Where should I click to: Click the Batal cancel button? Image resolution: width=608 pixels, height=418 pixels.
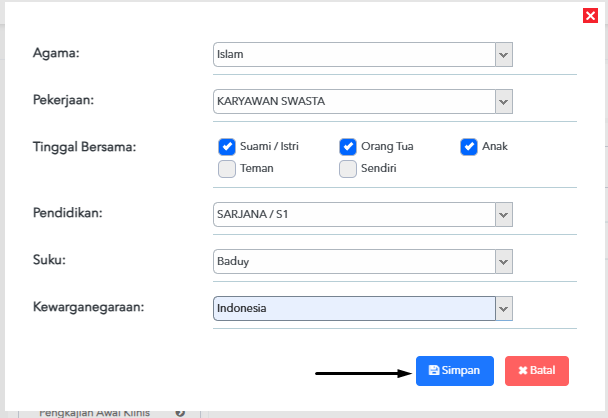537,371
